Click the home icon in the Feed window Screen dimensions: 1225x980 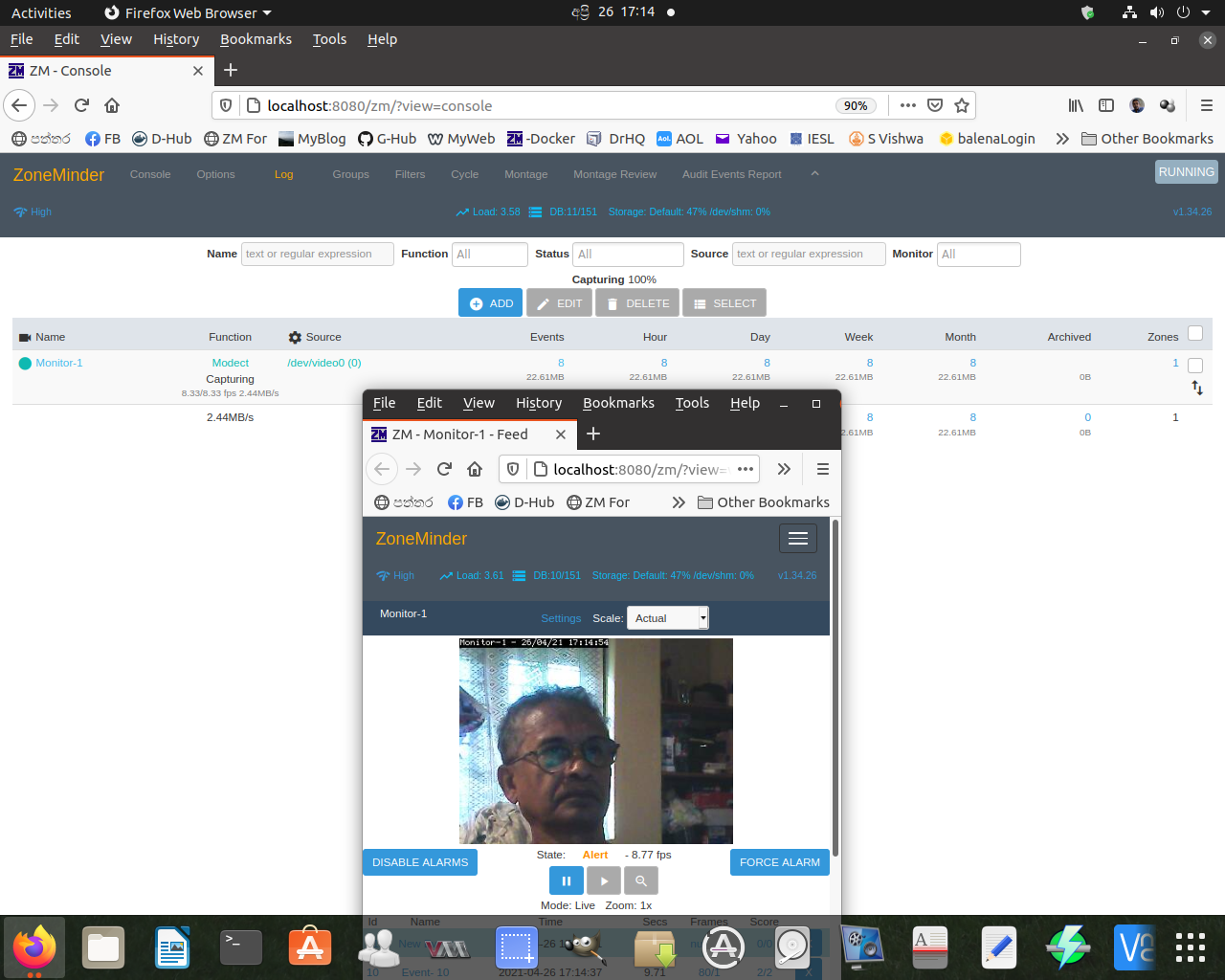tap(475, 469)
